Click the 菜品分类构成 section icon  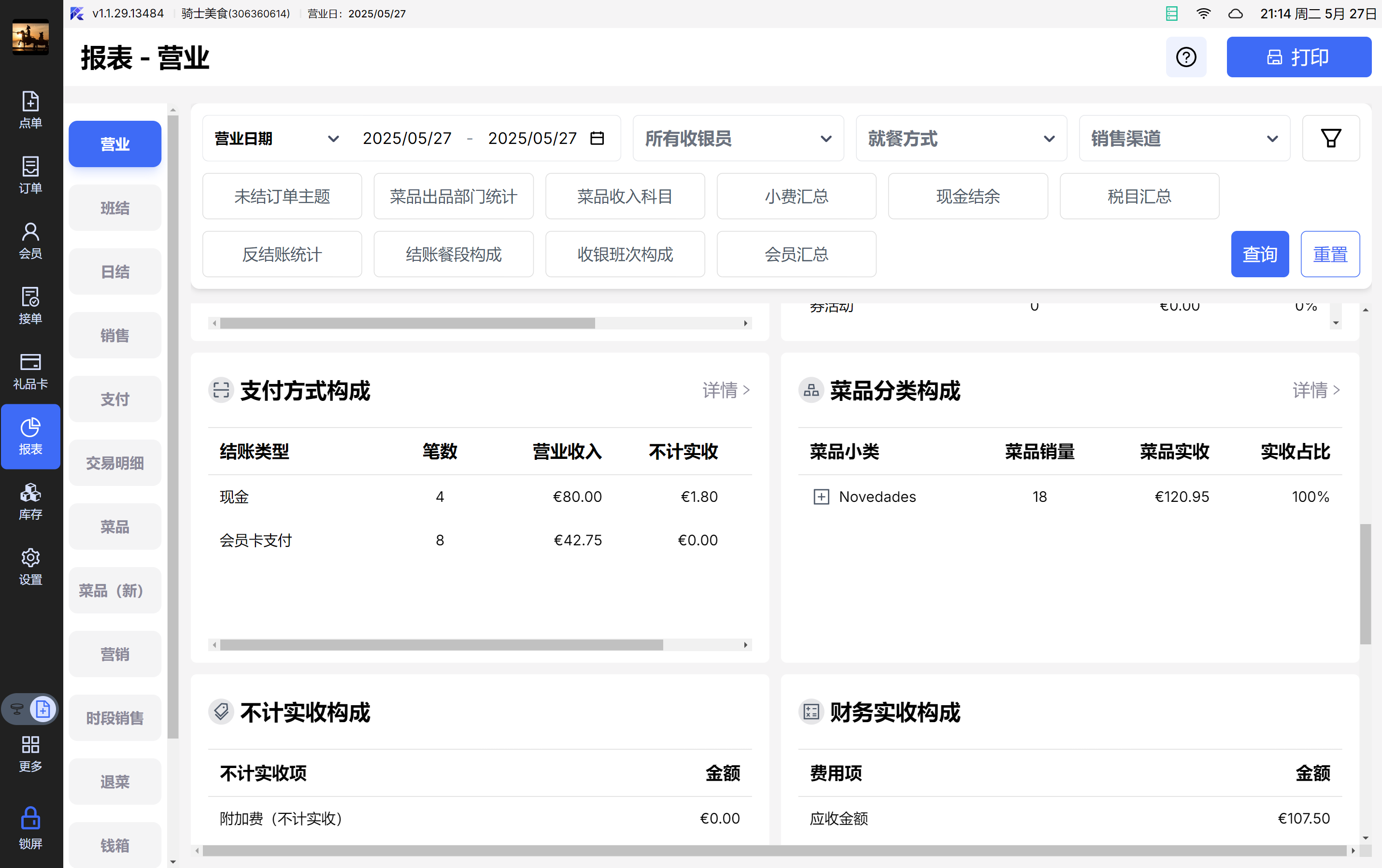point(811,390)
